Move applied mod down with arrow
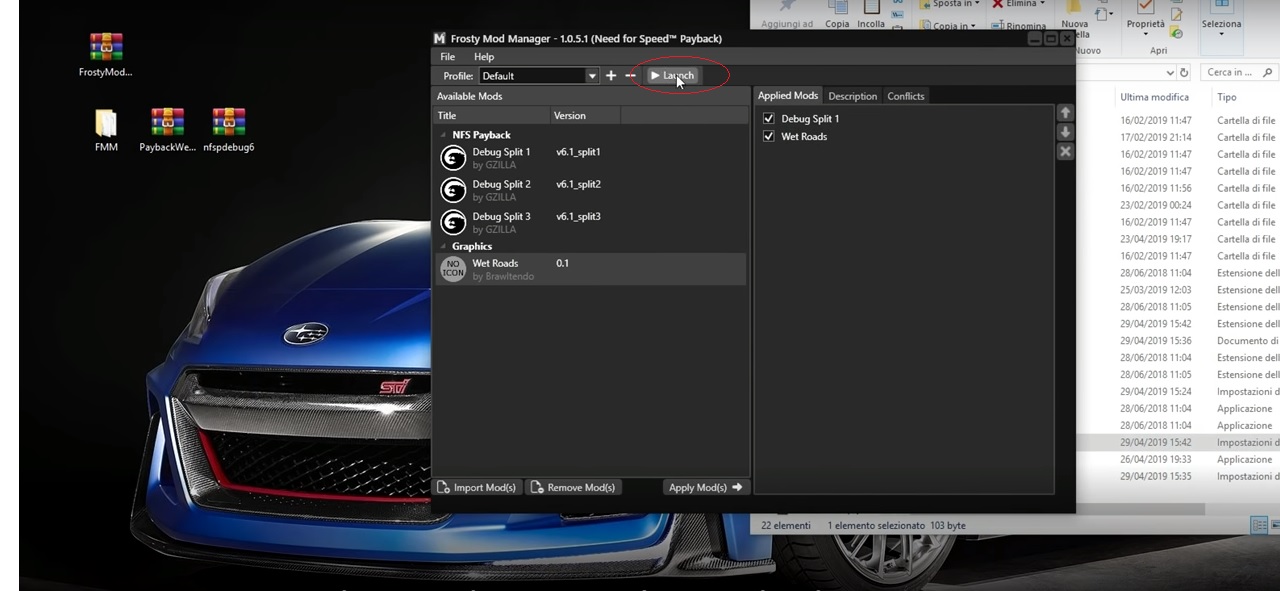 (1065, 132)
